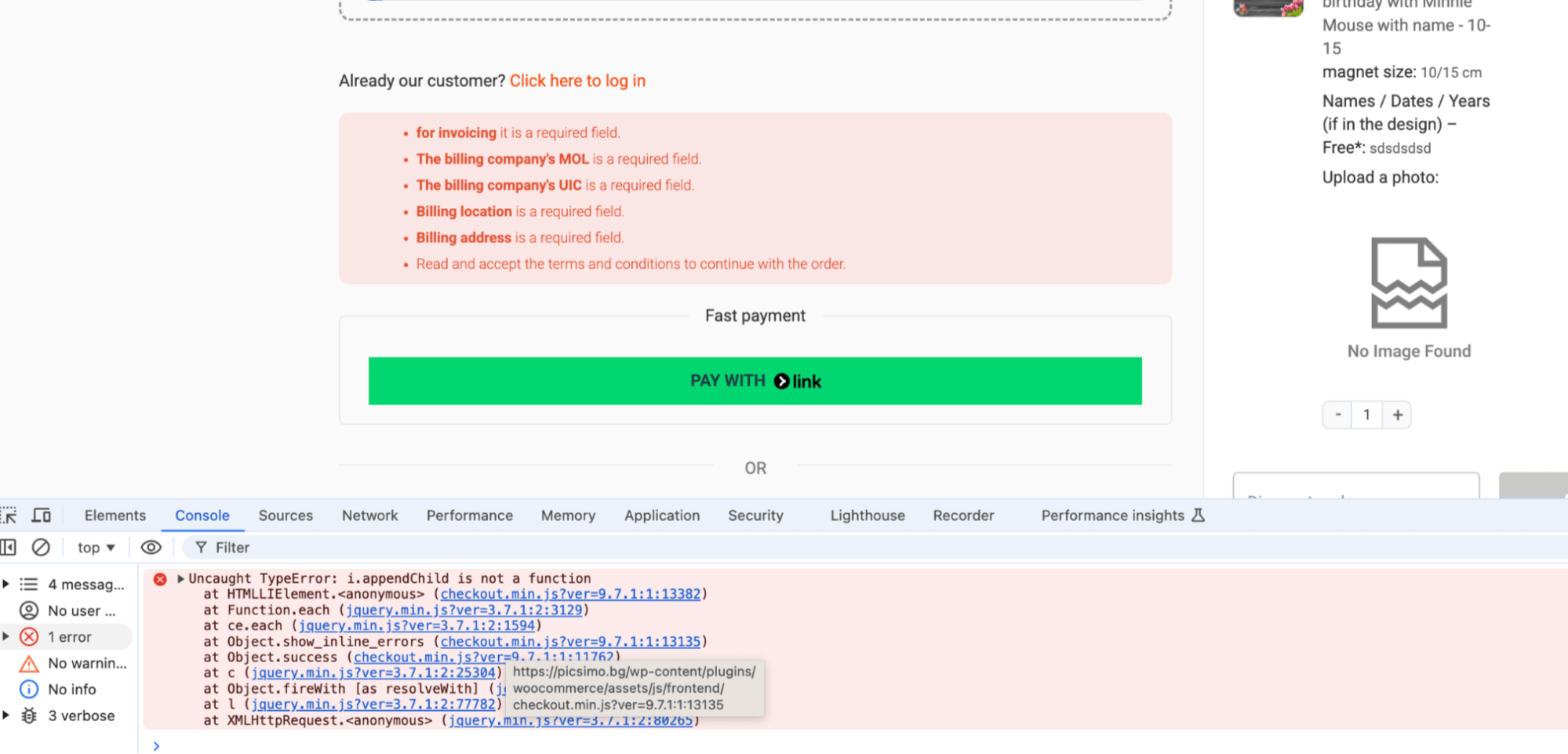Open the Sources panel

(x=286, y=515)
